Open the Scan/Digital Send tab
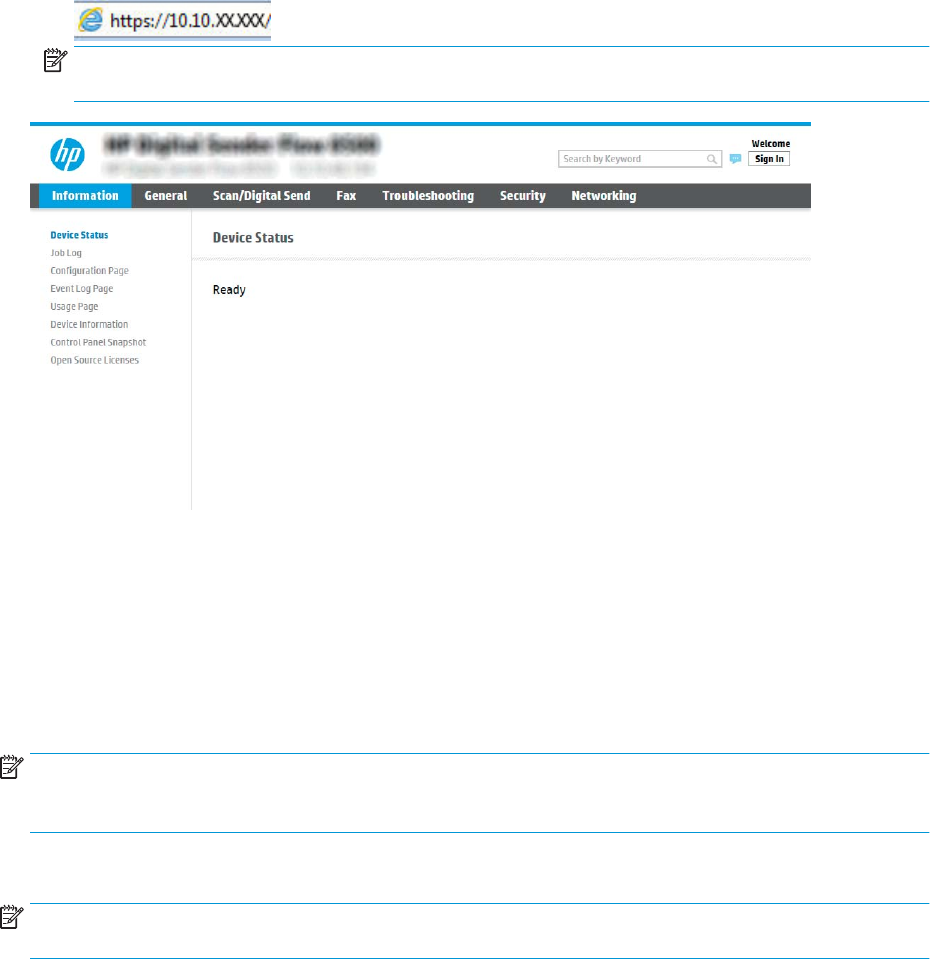The width and height of the screenshot is (930, 959). pyautogui.click(x=262, y=196)
